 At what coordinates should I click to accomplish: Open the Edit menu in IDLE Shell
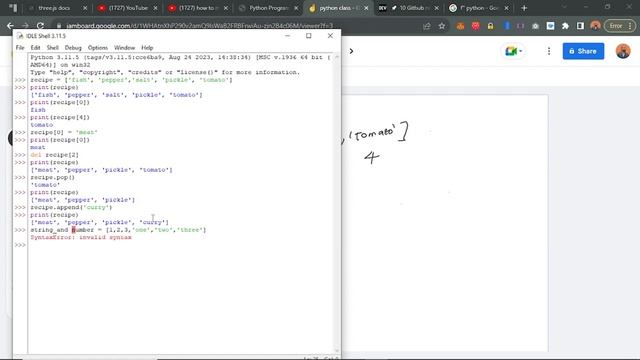point(36,48)
